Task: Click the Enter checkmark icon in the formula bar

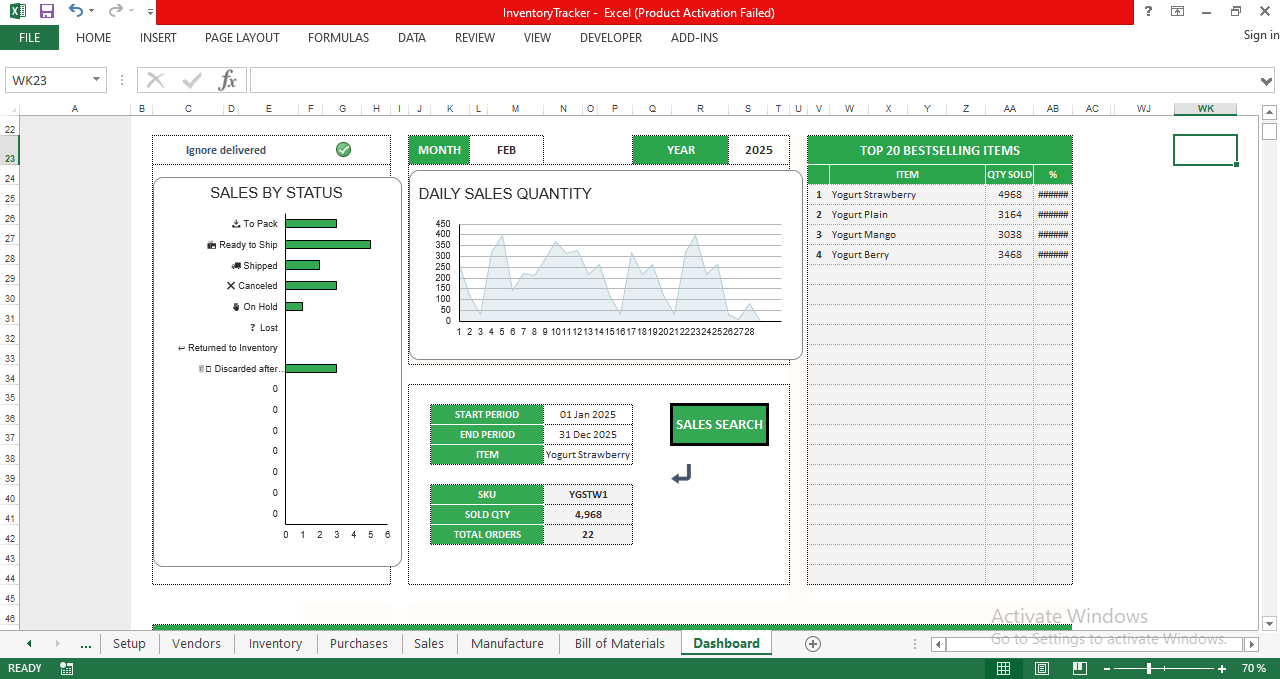Action: (192, 80)
